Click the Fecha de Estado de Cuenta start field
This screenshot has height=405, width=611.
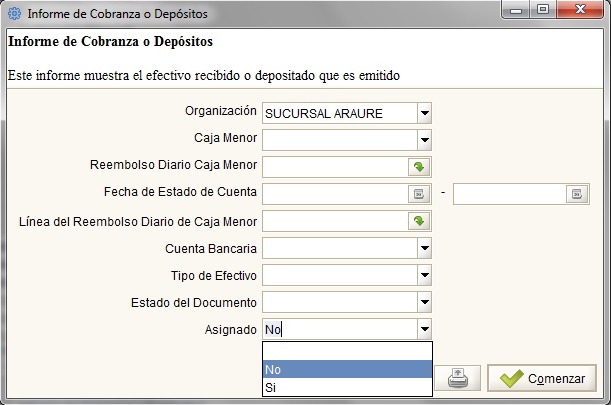coord(335,194)
